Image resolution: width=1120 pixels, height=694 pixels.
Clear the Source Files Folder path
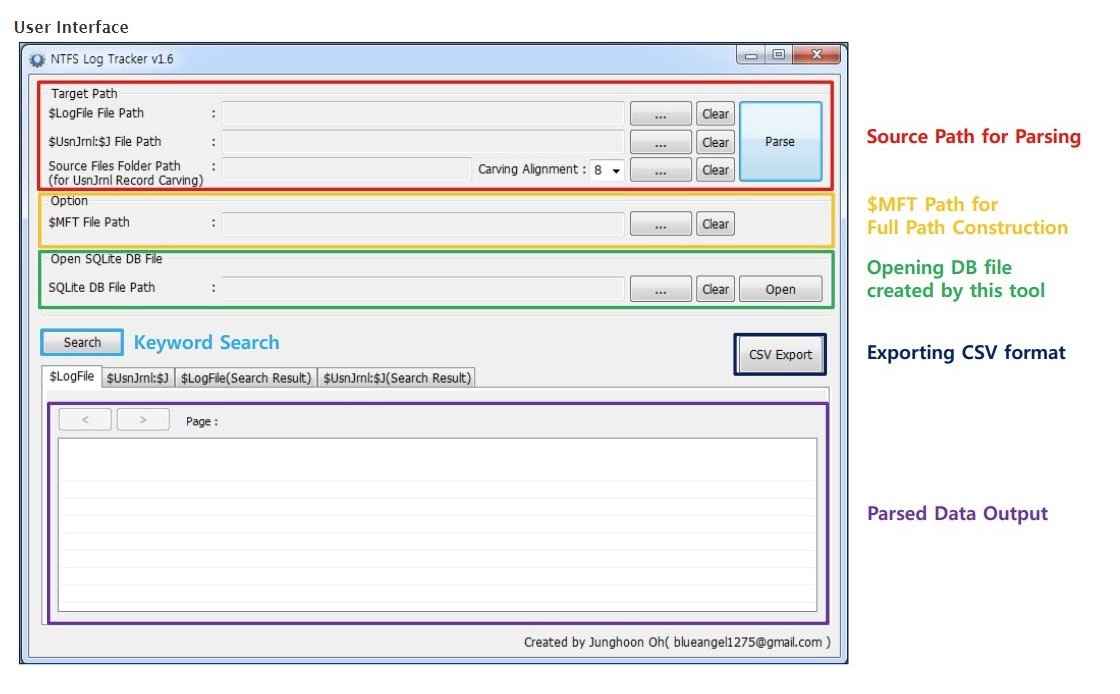(x=715, y=170)
